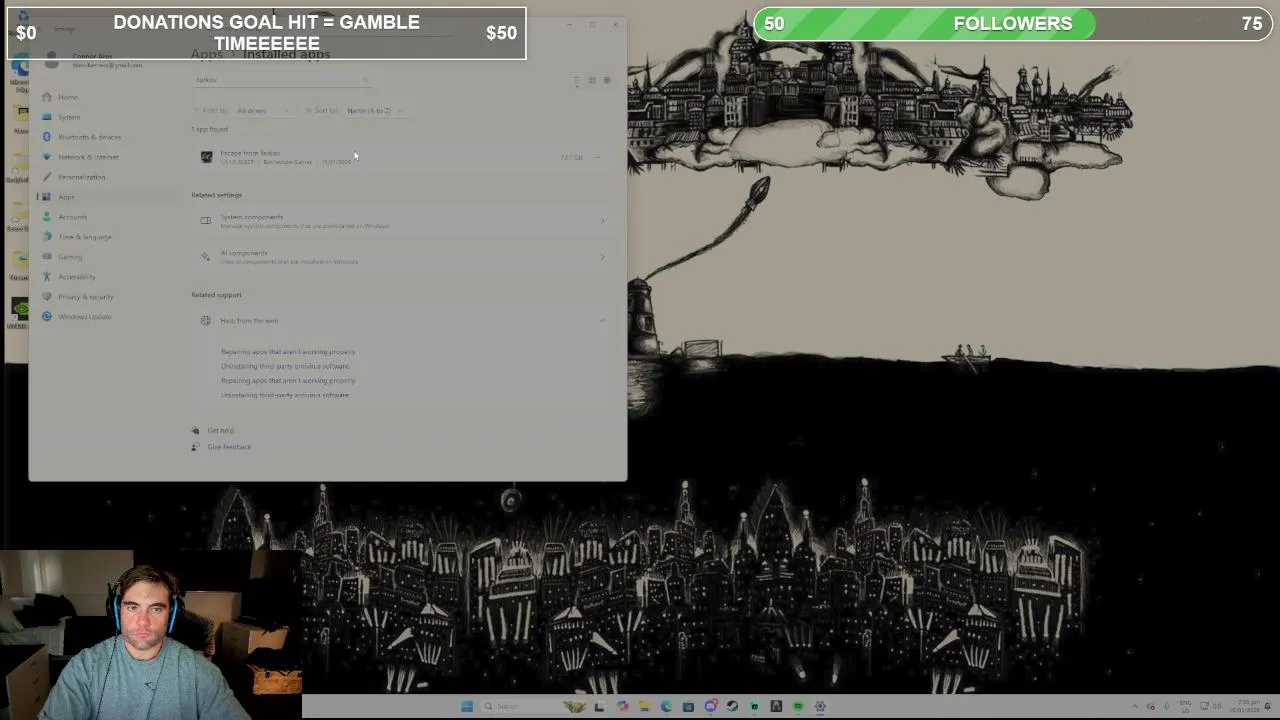The width and height of the screenshot is (1280, 720).
Task: Click the user account profile in Settings
Action: click(95, 61)
